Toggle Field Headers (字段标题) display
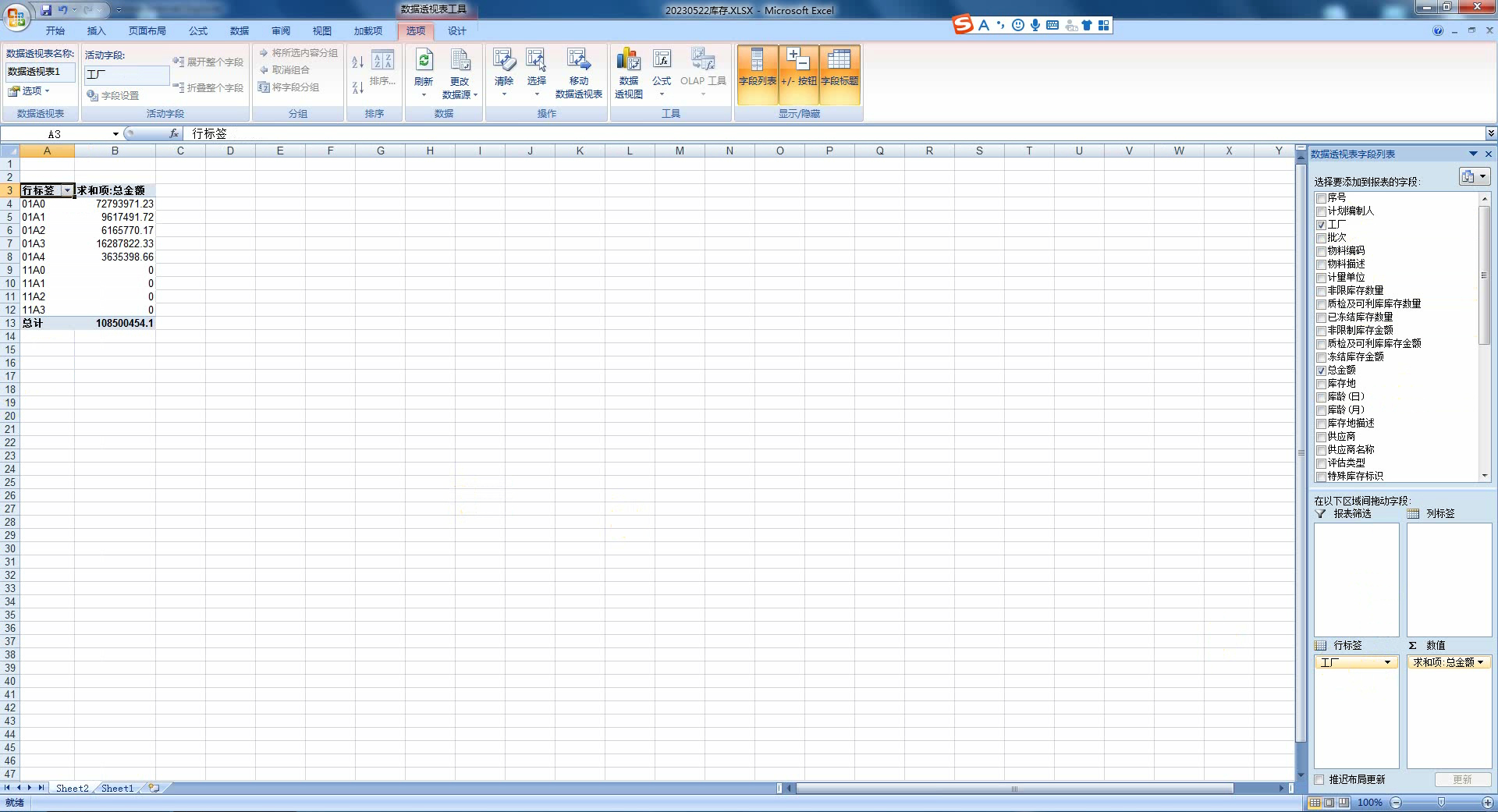The width and height of the screenshot is (1498, 812). [840, 74]
